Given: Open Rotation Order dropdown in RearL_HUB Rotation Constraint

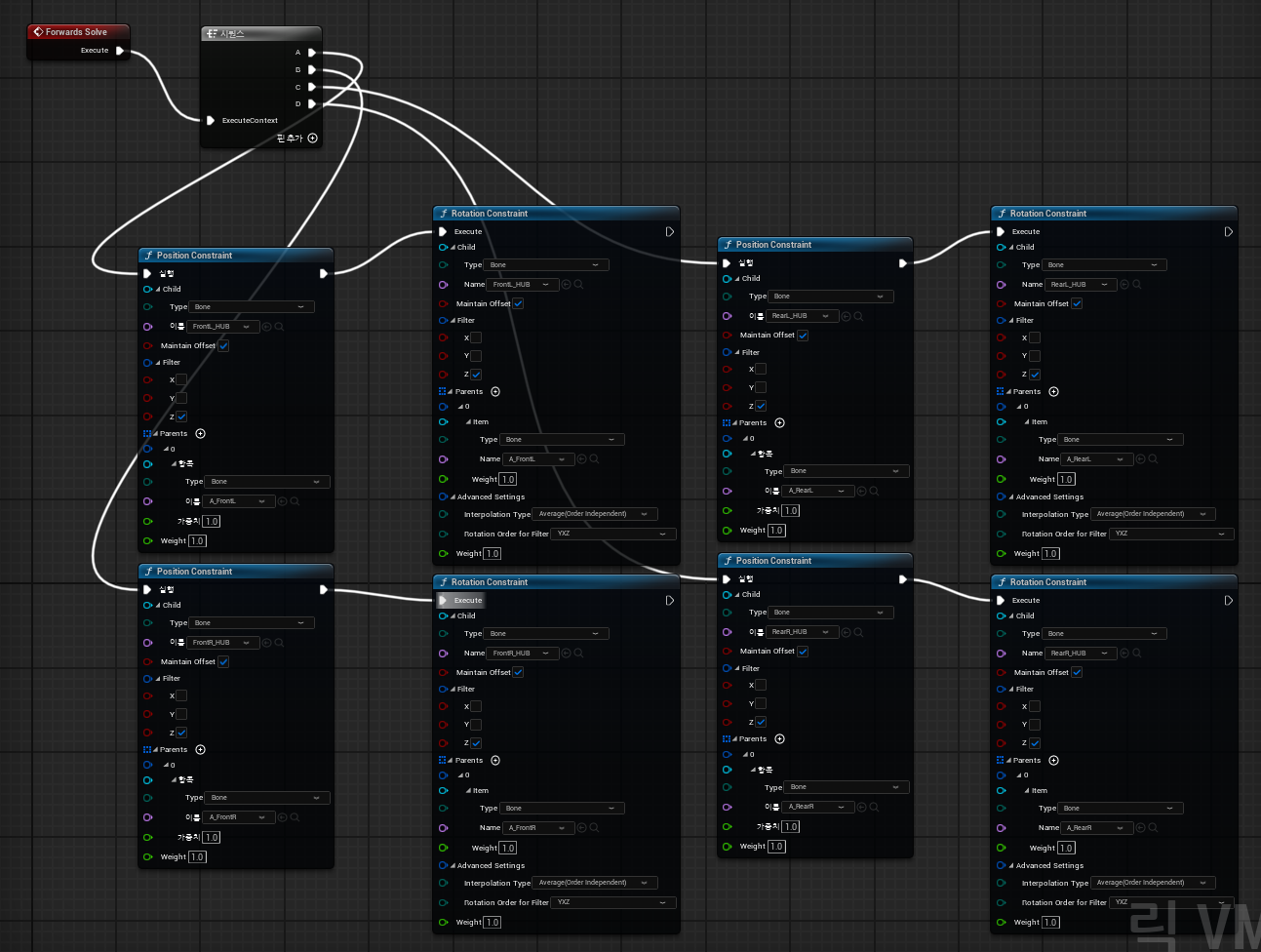Looking at the screenshot, I should (1172, 534).
